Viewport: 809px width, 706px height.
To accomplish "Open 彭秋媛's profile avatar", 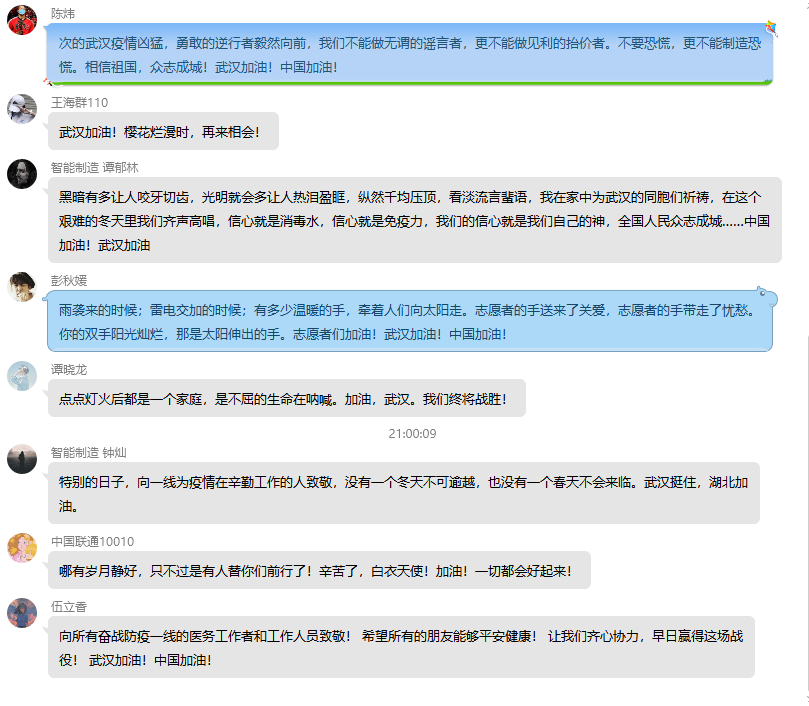I will (x=22, y=287).
